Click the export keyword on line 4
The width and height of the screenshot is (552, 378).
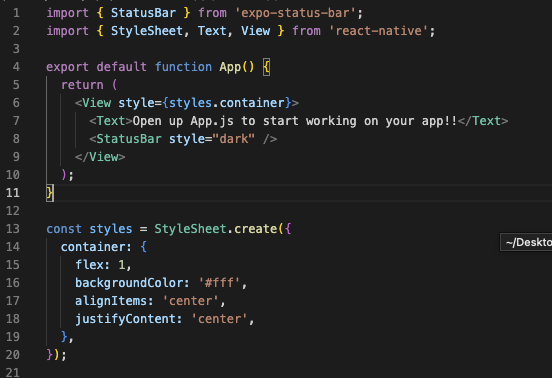[x=68, y=67]
